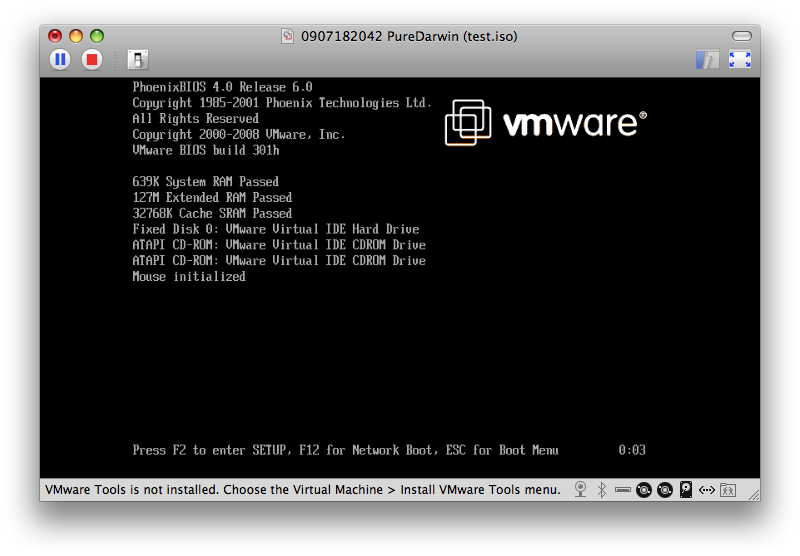The image size is (800, 556).
Task: Click the USB device status icon
Action: pos(622,490)
